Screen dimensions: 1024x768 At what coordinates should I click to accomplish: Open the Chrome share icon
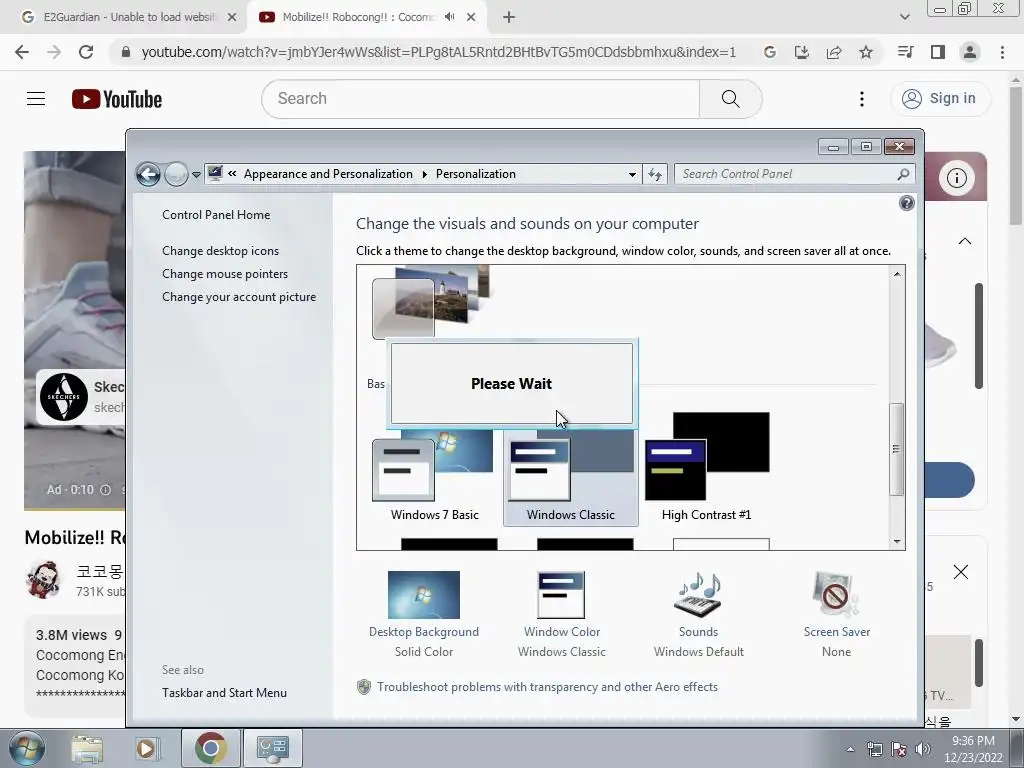point(834,52)
